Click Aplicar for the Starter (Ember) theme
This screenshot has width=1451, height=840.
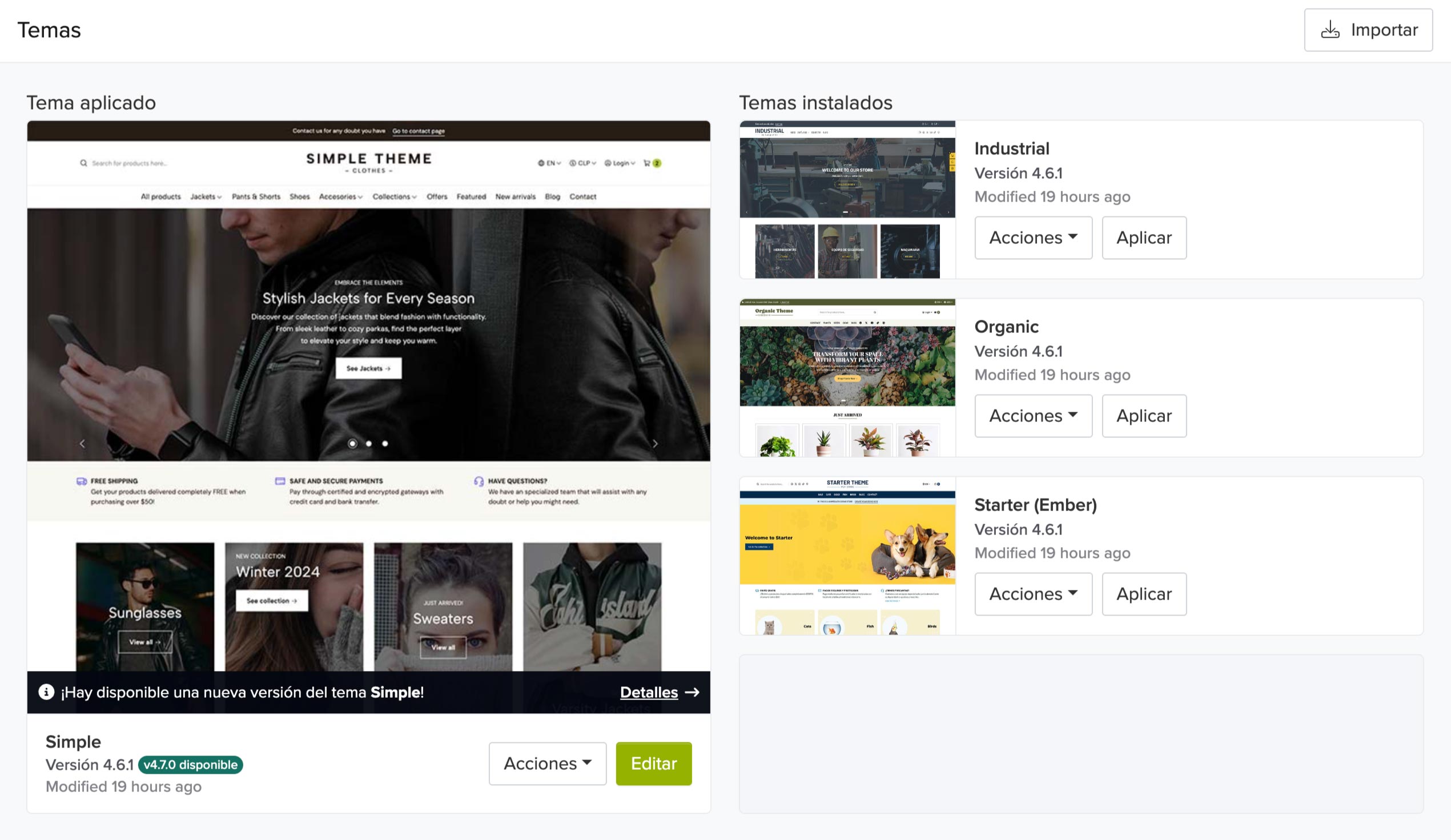[x=1144, y=593]
